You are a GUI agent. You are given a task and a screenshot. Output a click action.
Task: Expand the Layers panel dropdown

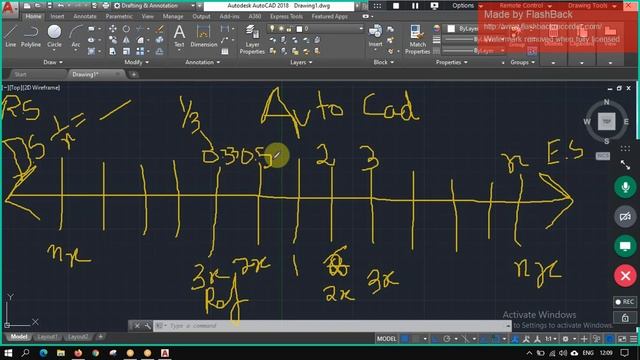301,62
